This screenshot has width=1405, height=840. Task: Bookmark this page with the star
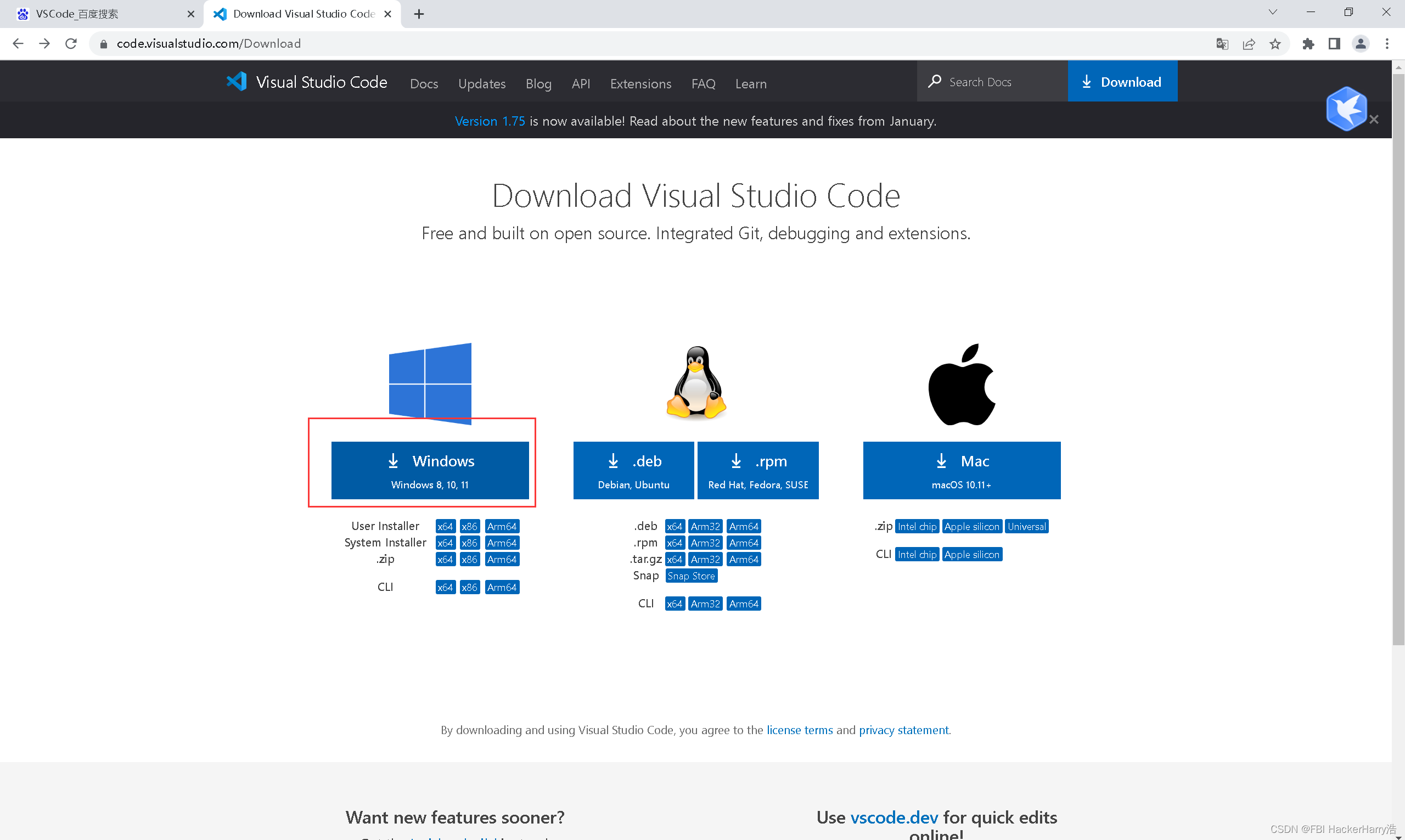tap(1275, 43)
